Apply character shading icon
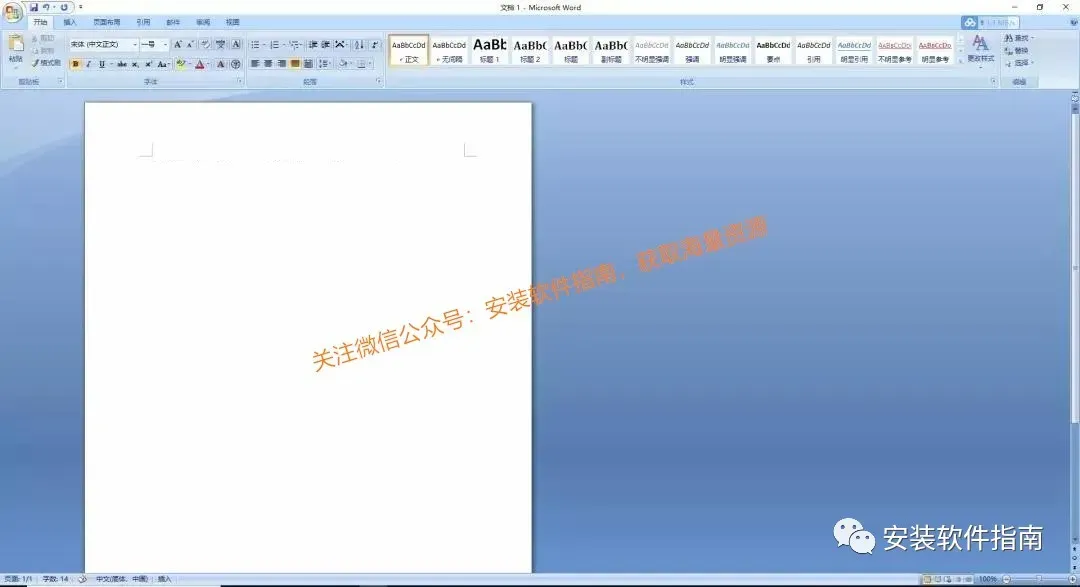The height and width of the screenshot is (587, 1080). (220, 64)
